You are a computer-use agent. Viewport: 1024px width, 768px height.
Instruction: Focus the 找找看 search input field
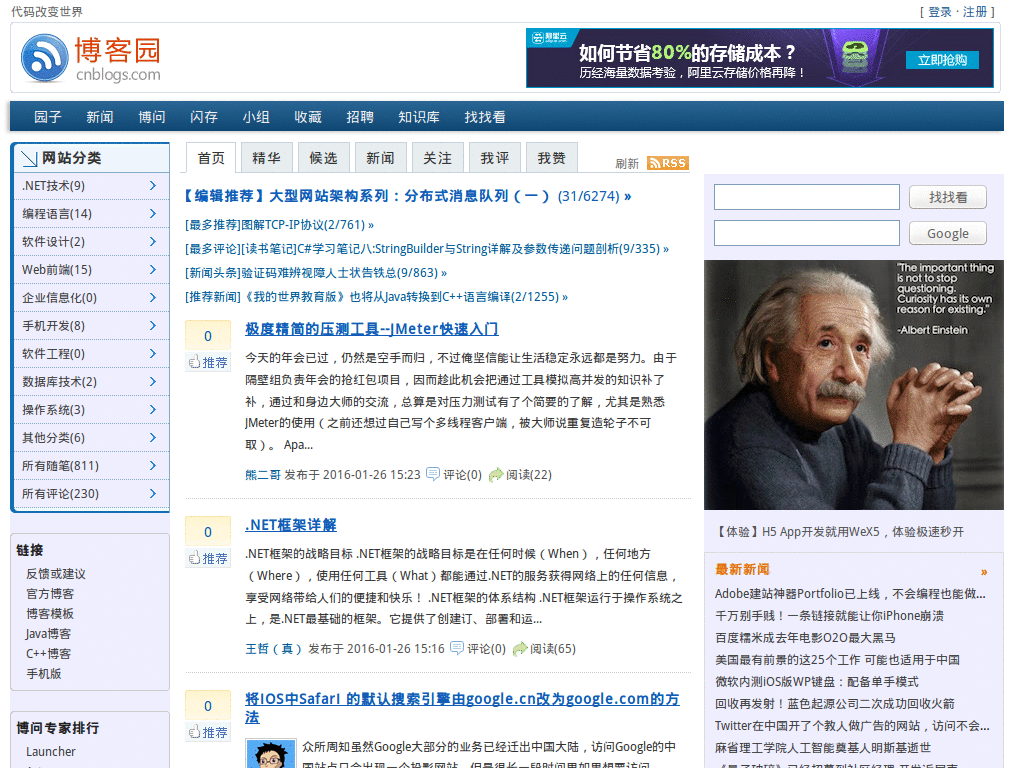806,197
